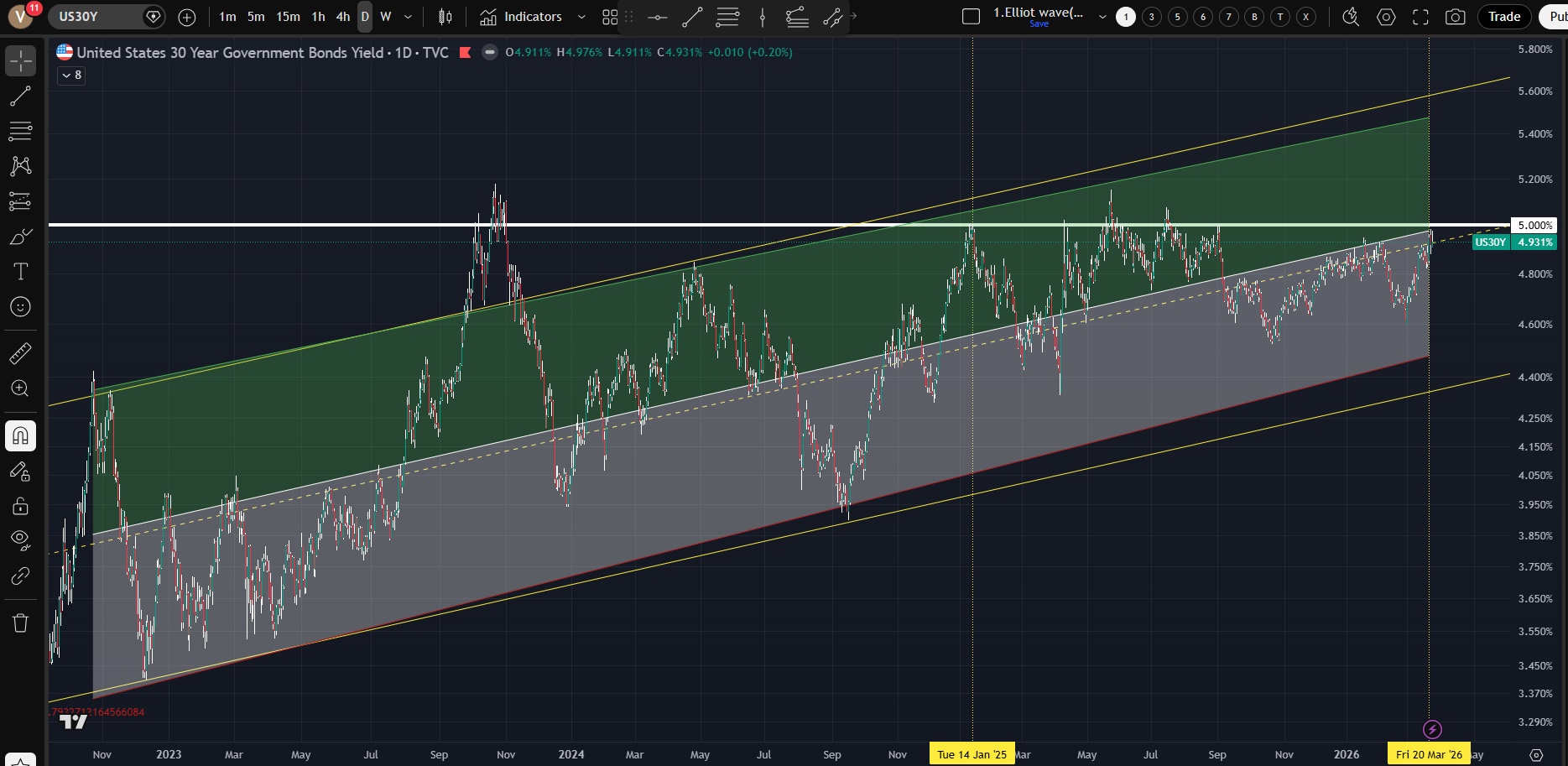This screenshot has height=766, width=1568.
Task: Click the Trade button
Action: tap(1503, 17)
